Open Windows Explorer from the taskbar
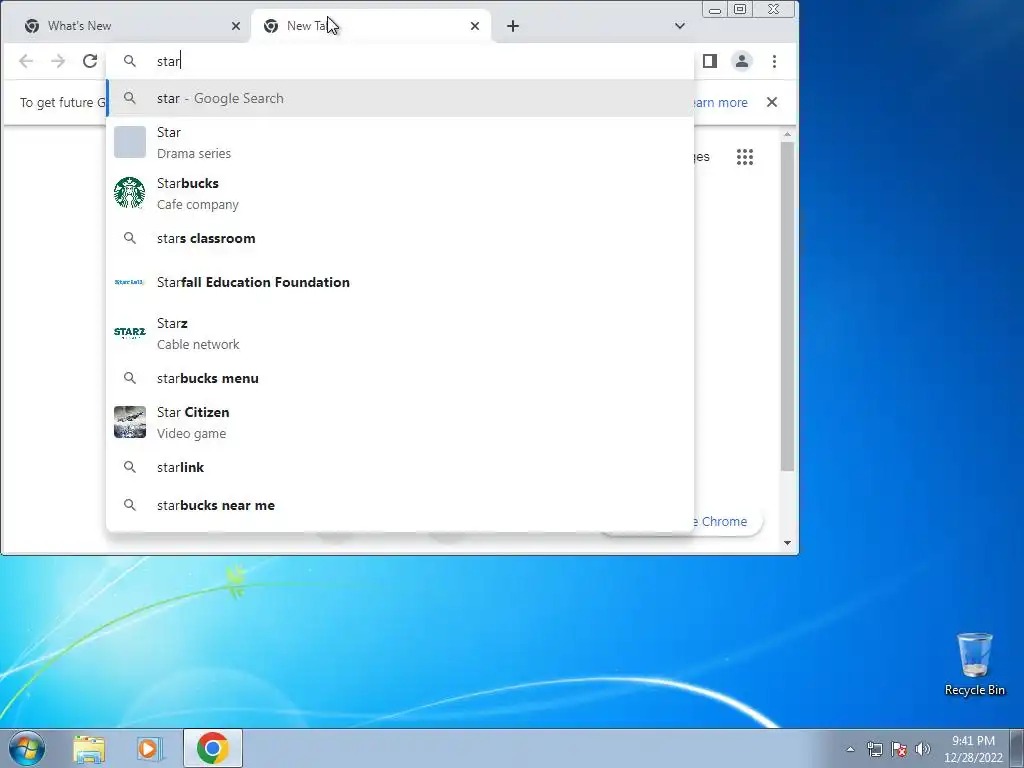 click(x=89, y=749)
